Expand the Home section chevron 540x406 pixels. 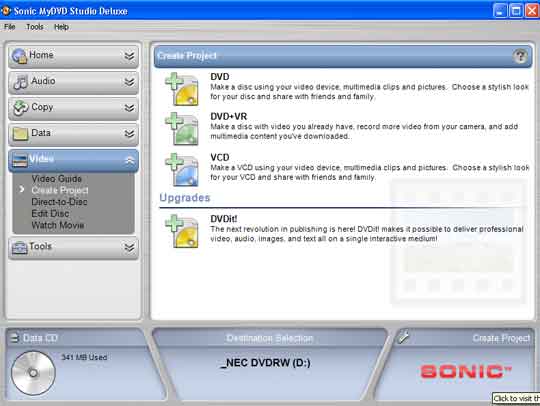tap(129, 56)
